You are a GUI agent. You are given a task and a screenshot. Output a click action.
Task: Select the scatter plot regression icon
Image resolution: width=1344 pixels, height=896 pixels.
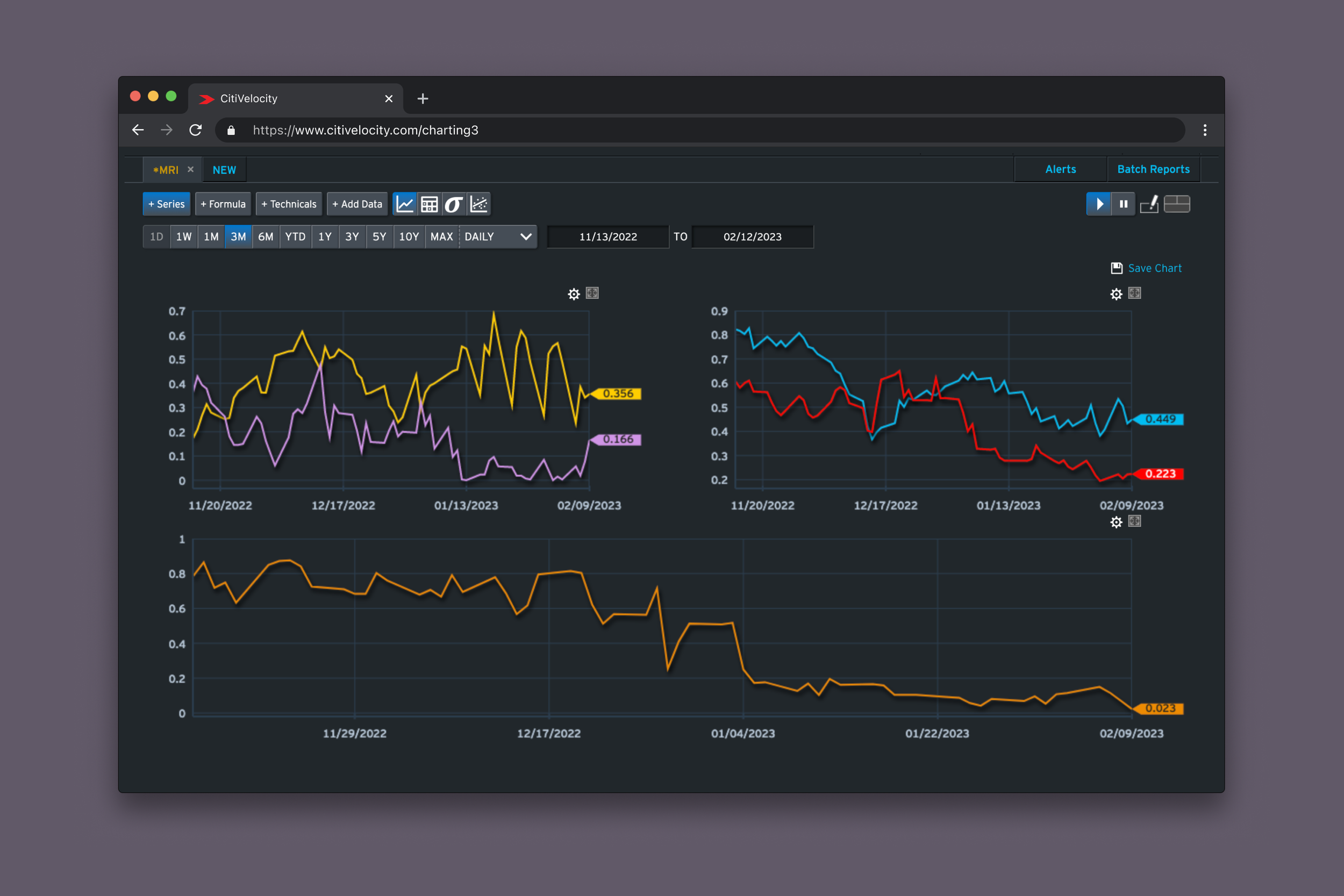(479, 204)
